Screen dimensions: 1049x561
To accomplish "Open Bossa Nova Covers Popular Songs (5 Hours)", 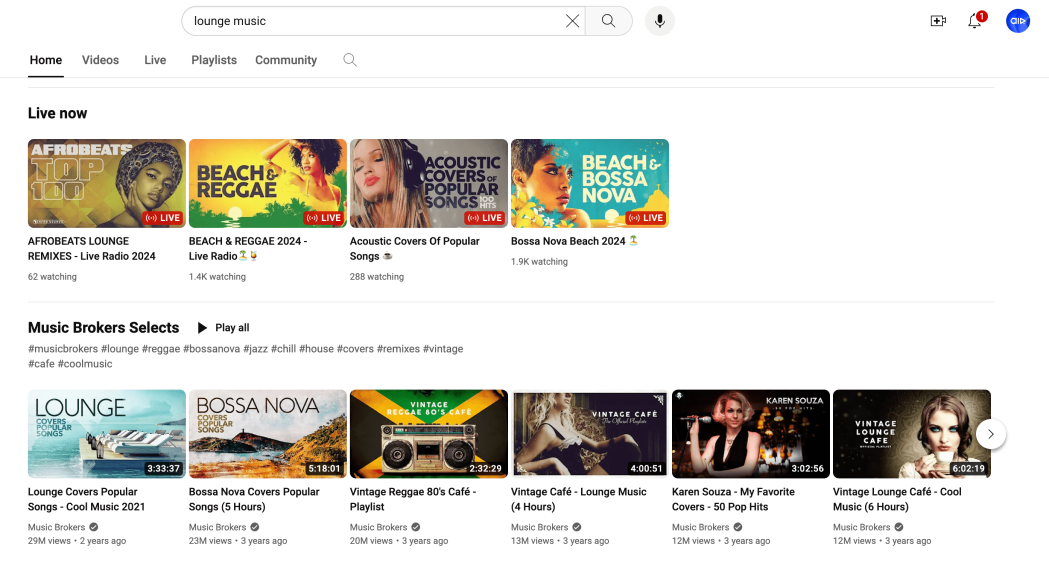I will 254,499.
